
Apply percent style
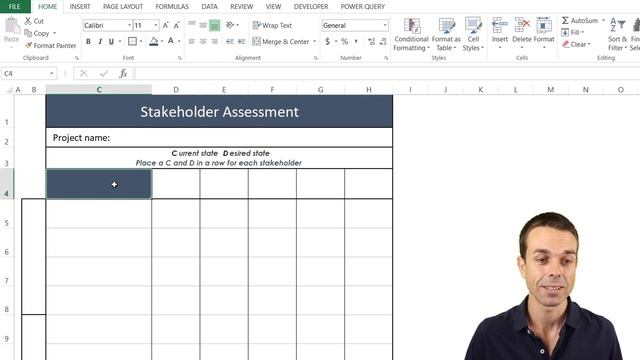344,41
